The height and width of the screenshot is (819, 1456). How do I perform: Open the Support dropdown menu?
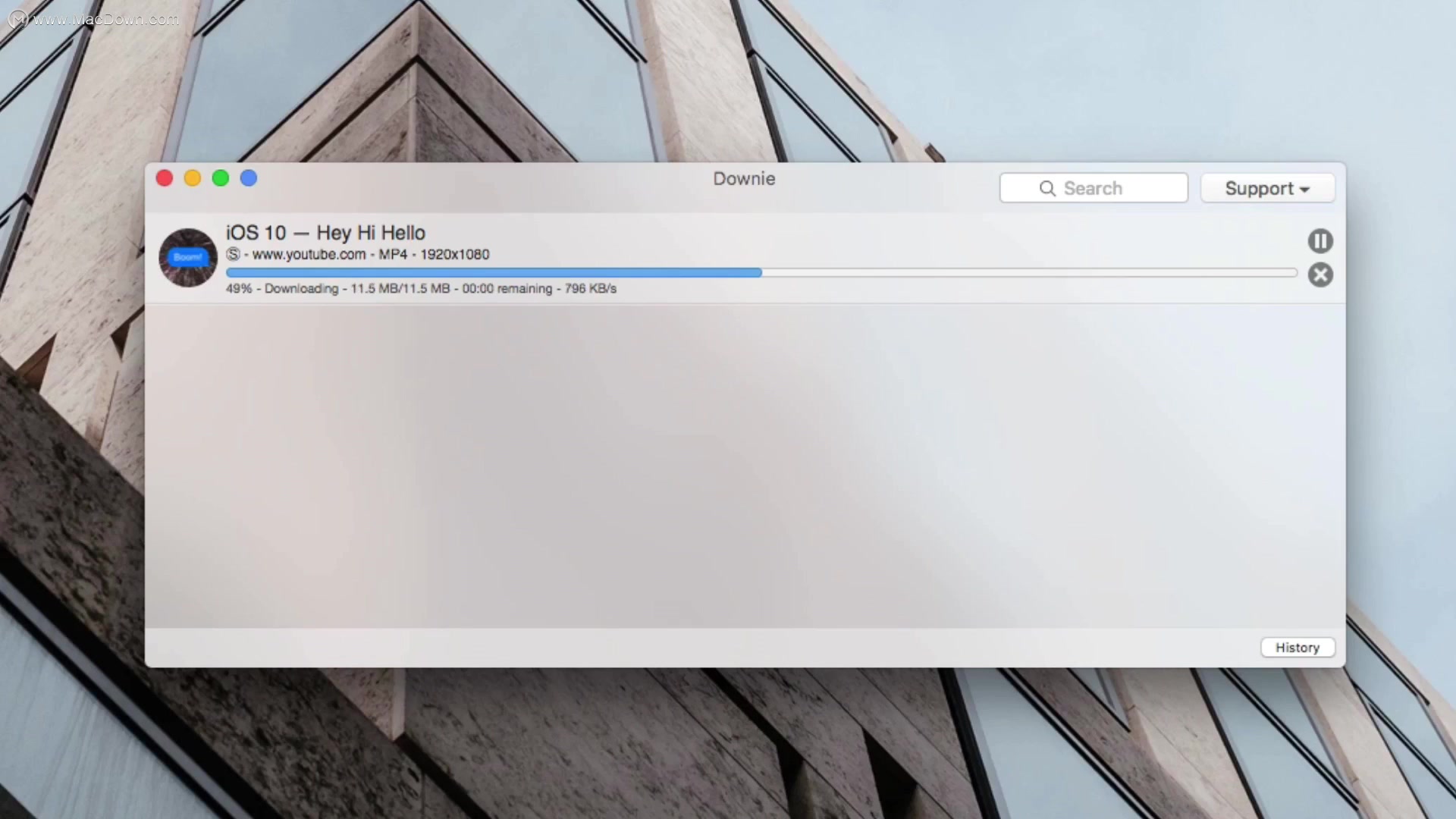[x=1267, y=188]
